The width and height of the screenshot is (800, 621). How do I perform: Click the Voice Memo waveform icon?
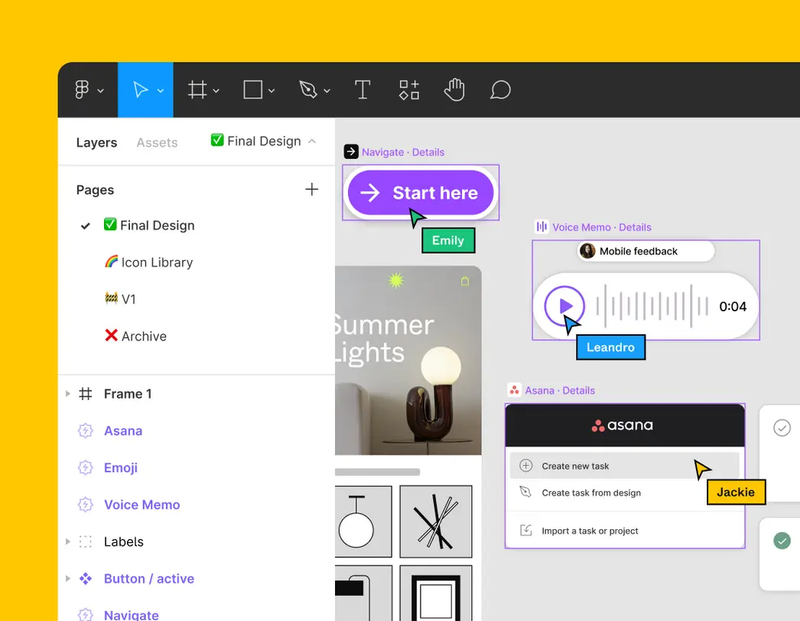(x=541, y=226)
